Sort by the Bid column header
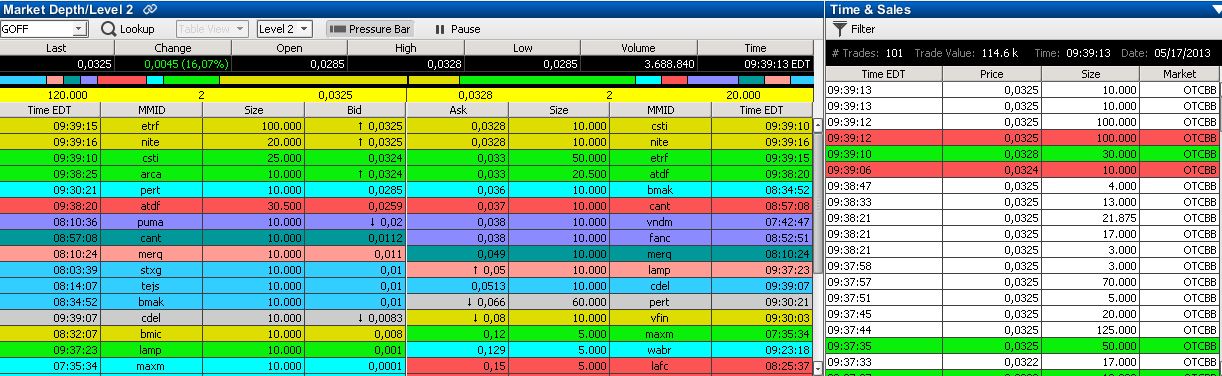Image resolution: width=1222 pixels, height=376 pixels. pyautogui.click(x=355, y=110)
